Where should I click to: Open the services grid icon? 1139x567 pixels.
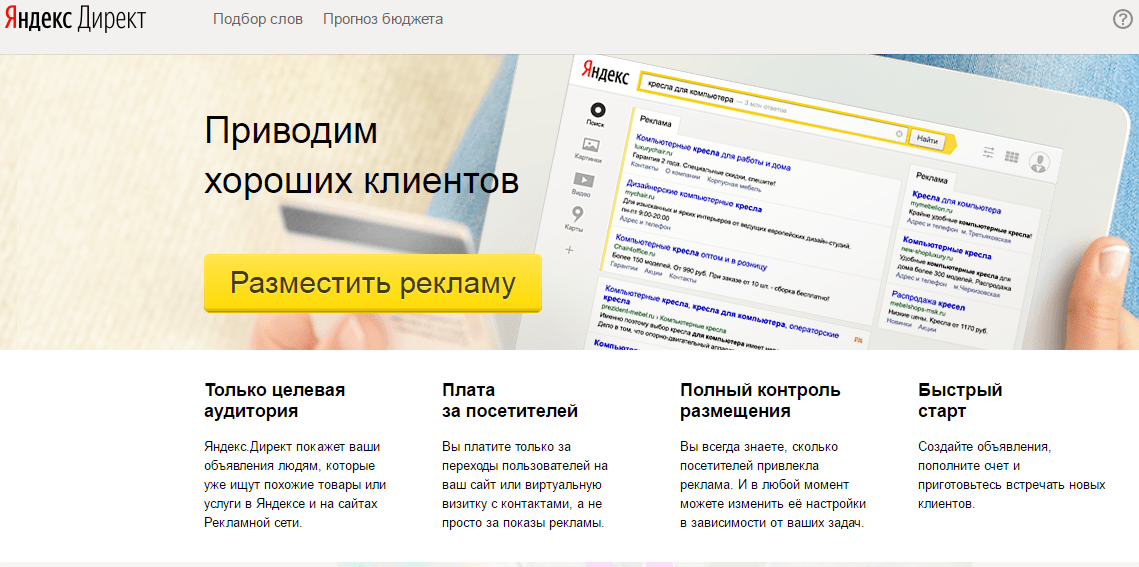(1012, 156)
